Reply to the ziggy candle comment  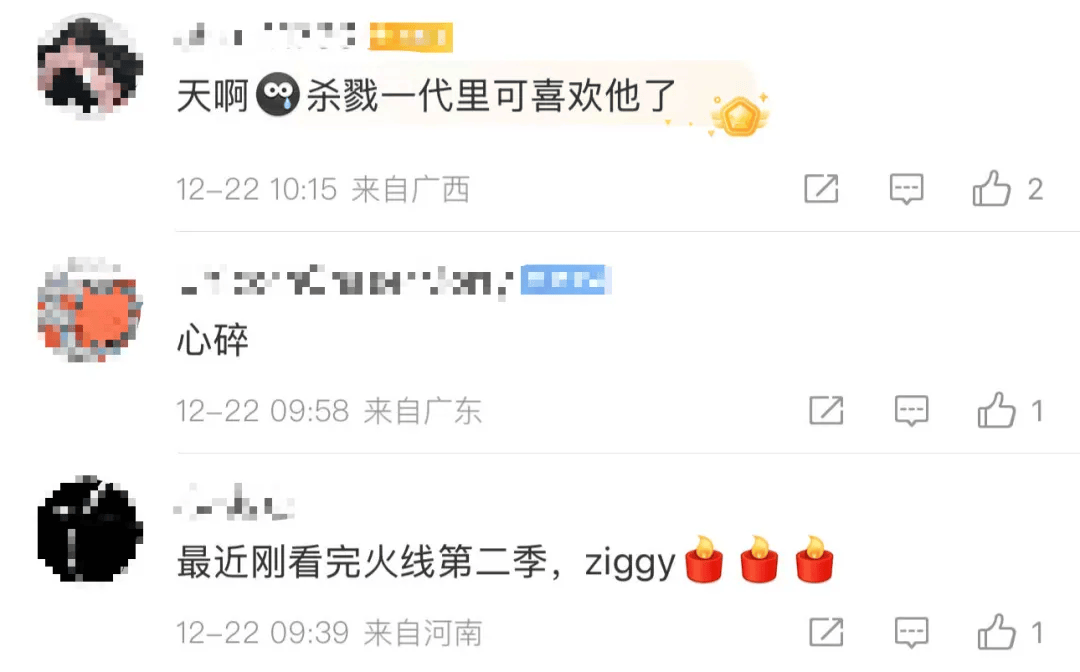(x=911, y=633)
